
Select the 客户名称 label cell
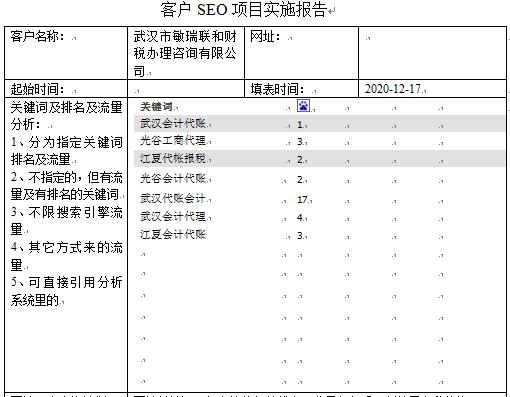66,53
